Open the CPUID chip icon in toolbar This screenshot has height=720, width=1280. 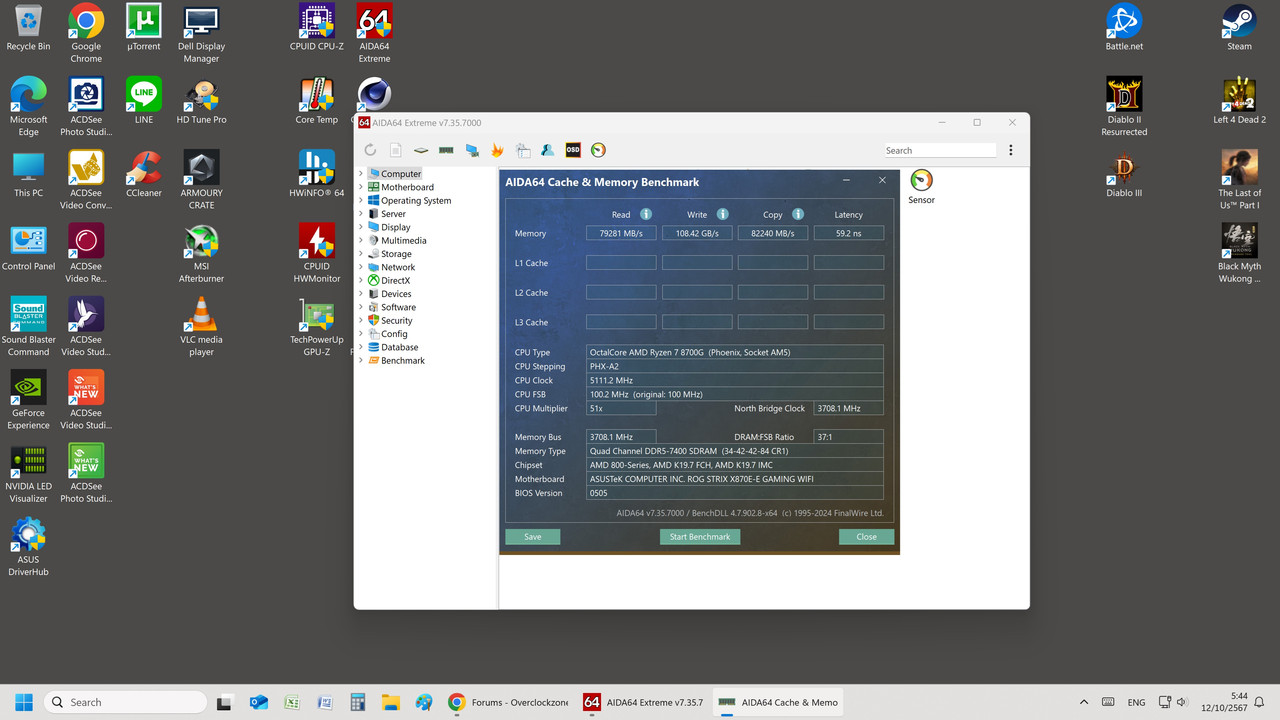[x=421, y=150]
